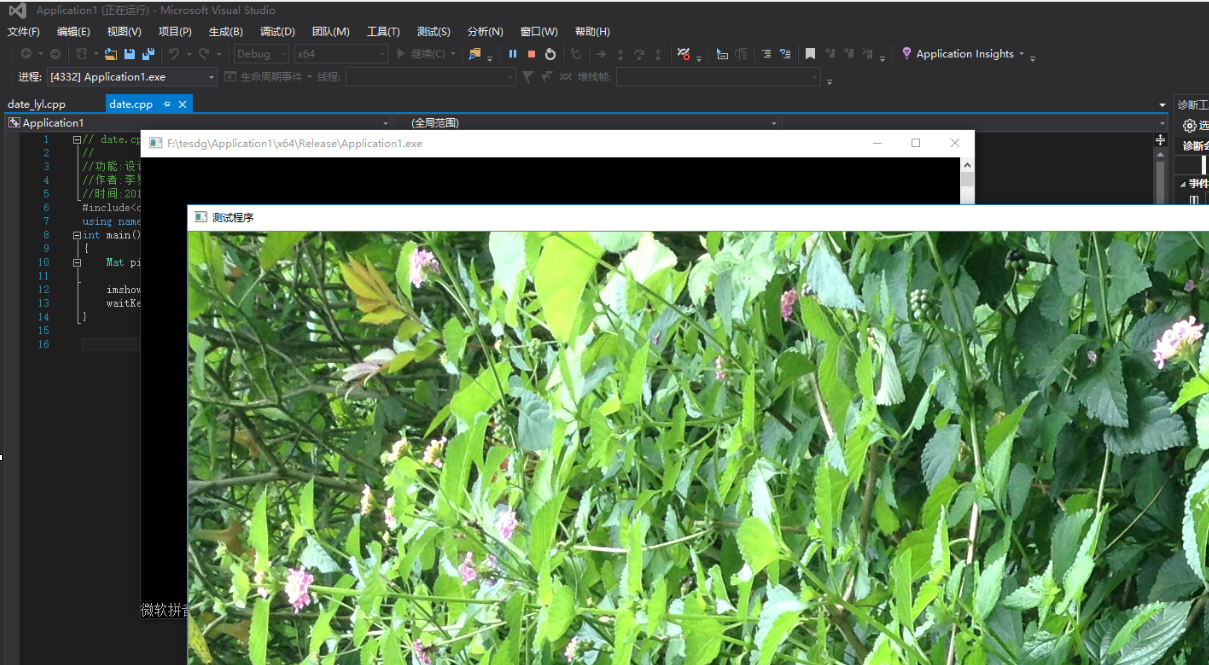Click the show next statement arrow icon
Image resolution: width=1209 pixels, height=665 pixels.
pyautogui.click(x=601, y=54)
